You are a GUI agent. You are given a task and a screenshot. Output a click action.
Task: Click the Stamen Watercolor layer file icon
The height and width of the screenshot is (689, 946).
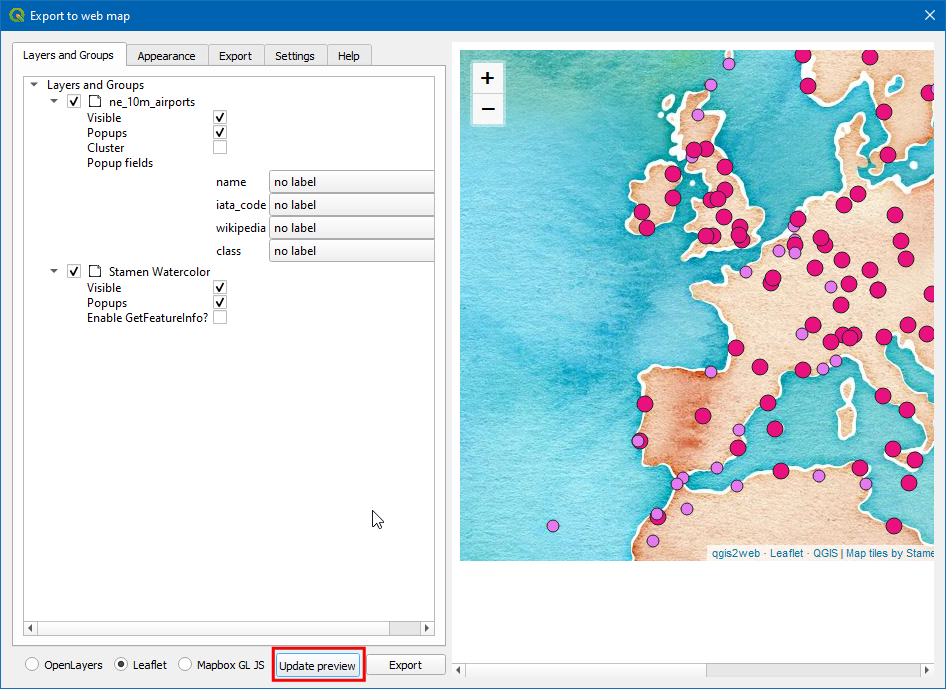(95, 271)
